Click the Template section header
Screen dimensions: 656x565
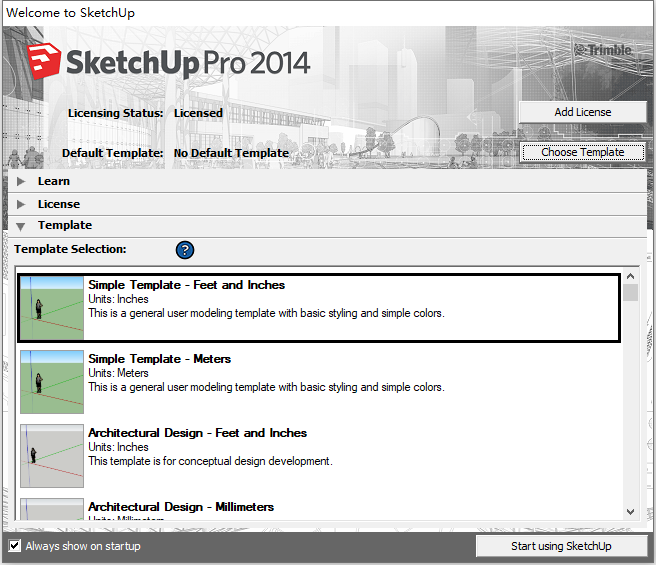pyautogui.click(x=328, y=226)
